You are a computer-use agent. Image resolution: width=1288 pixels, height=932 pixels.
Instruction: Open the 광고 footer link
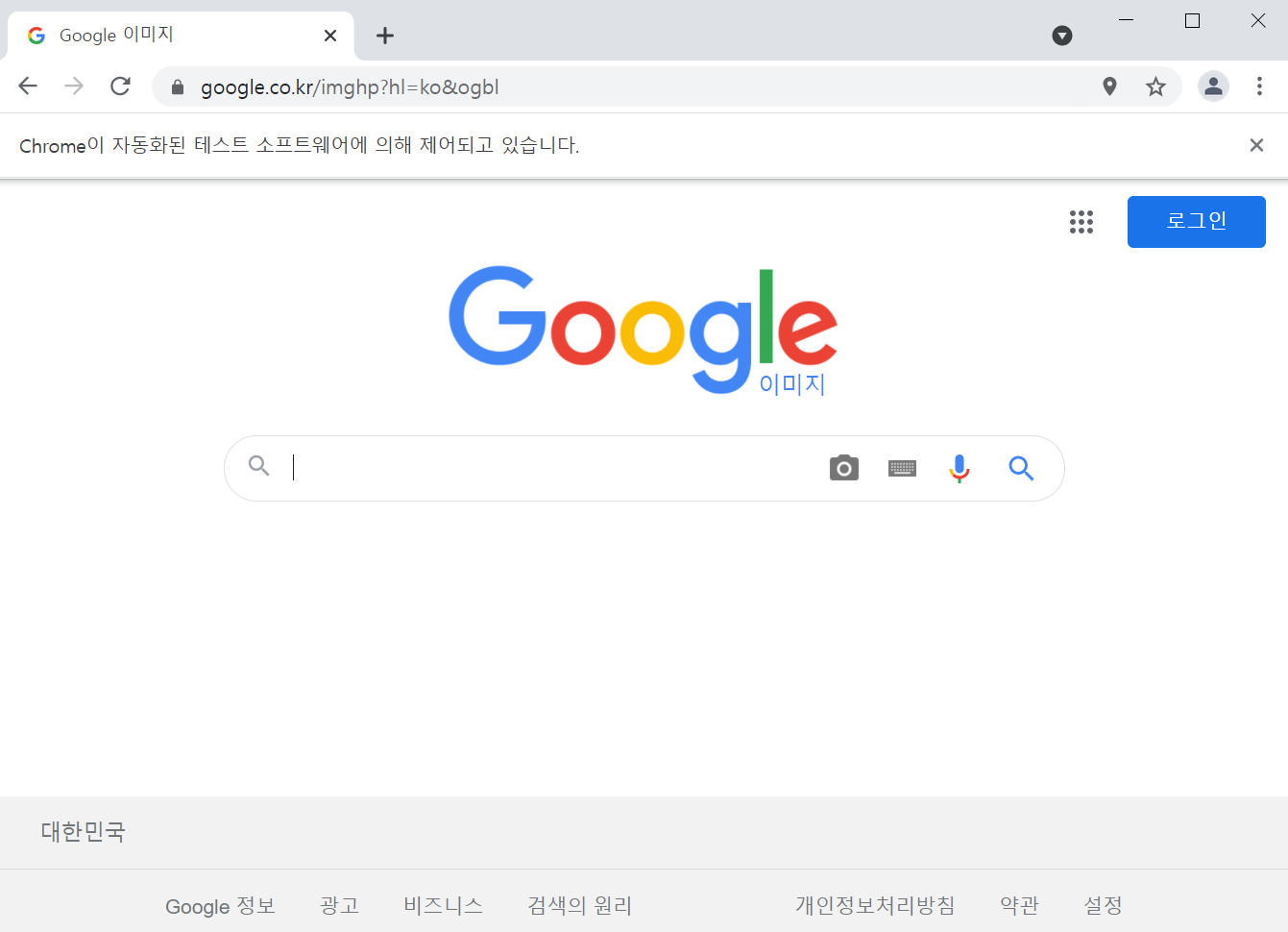click(x=339, y=906)
